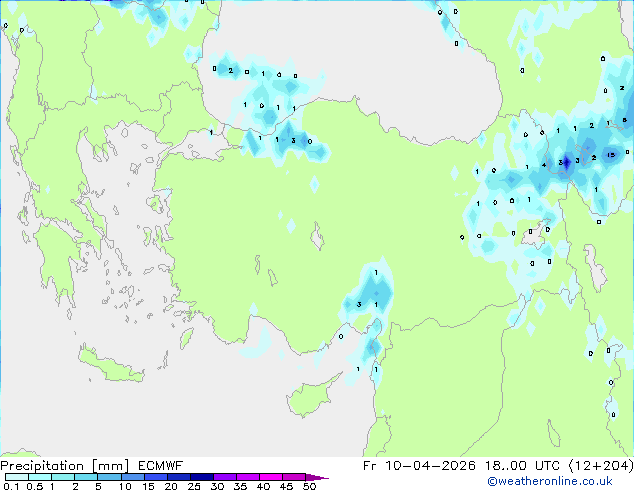
Task: Select the 30–35 mm purple legend box
Action: click(x=224, y=477)
